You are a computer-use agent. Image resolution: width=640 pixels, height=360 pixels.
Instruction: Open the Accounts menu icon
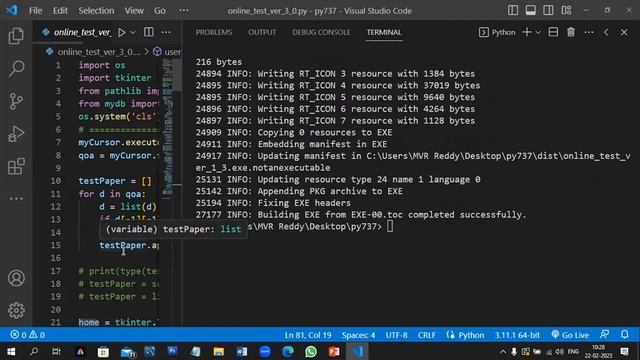16,278
